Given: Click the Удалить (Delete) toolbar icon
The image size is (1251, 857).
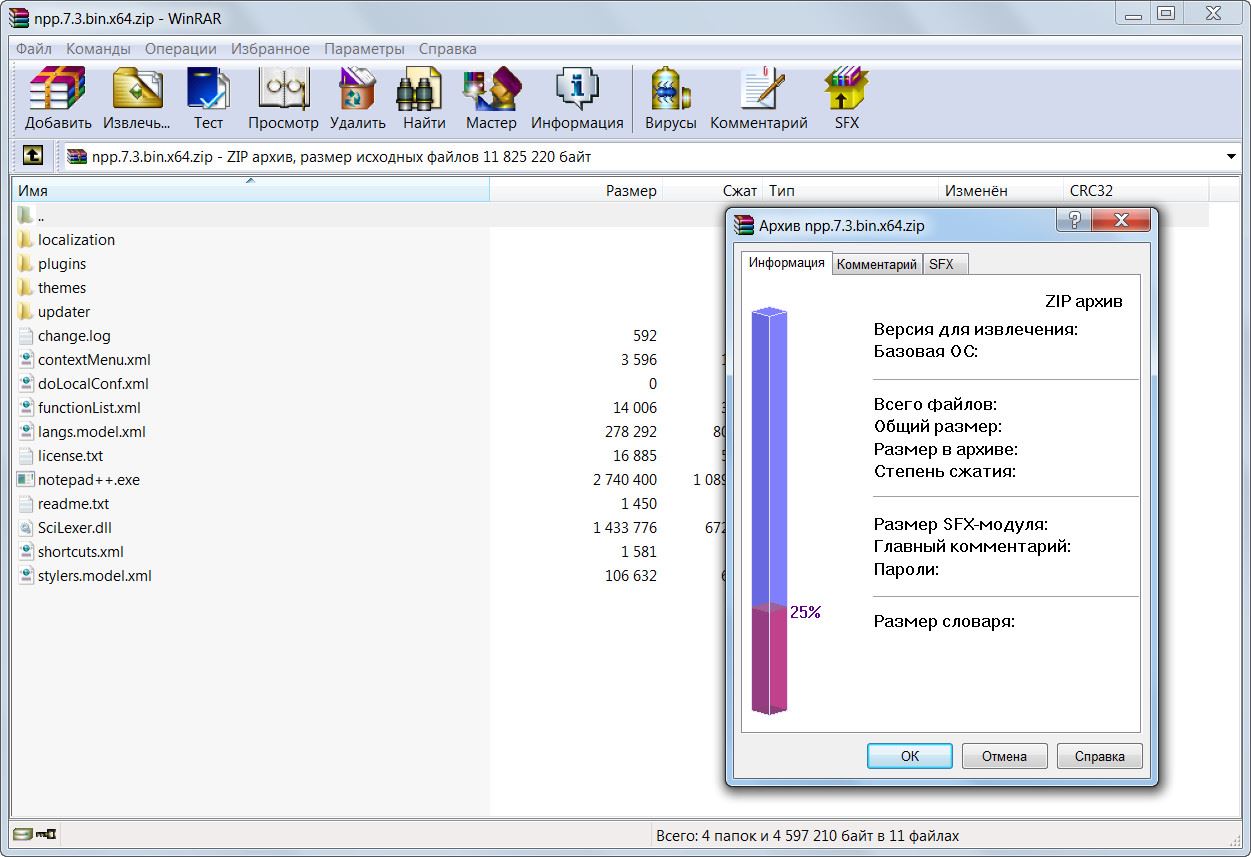Looking at the screenshot, I should (357, 98).
